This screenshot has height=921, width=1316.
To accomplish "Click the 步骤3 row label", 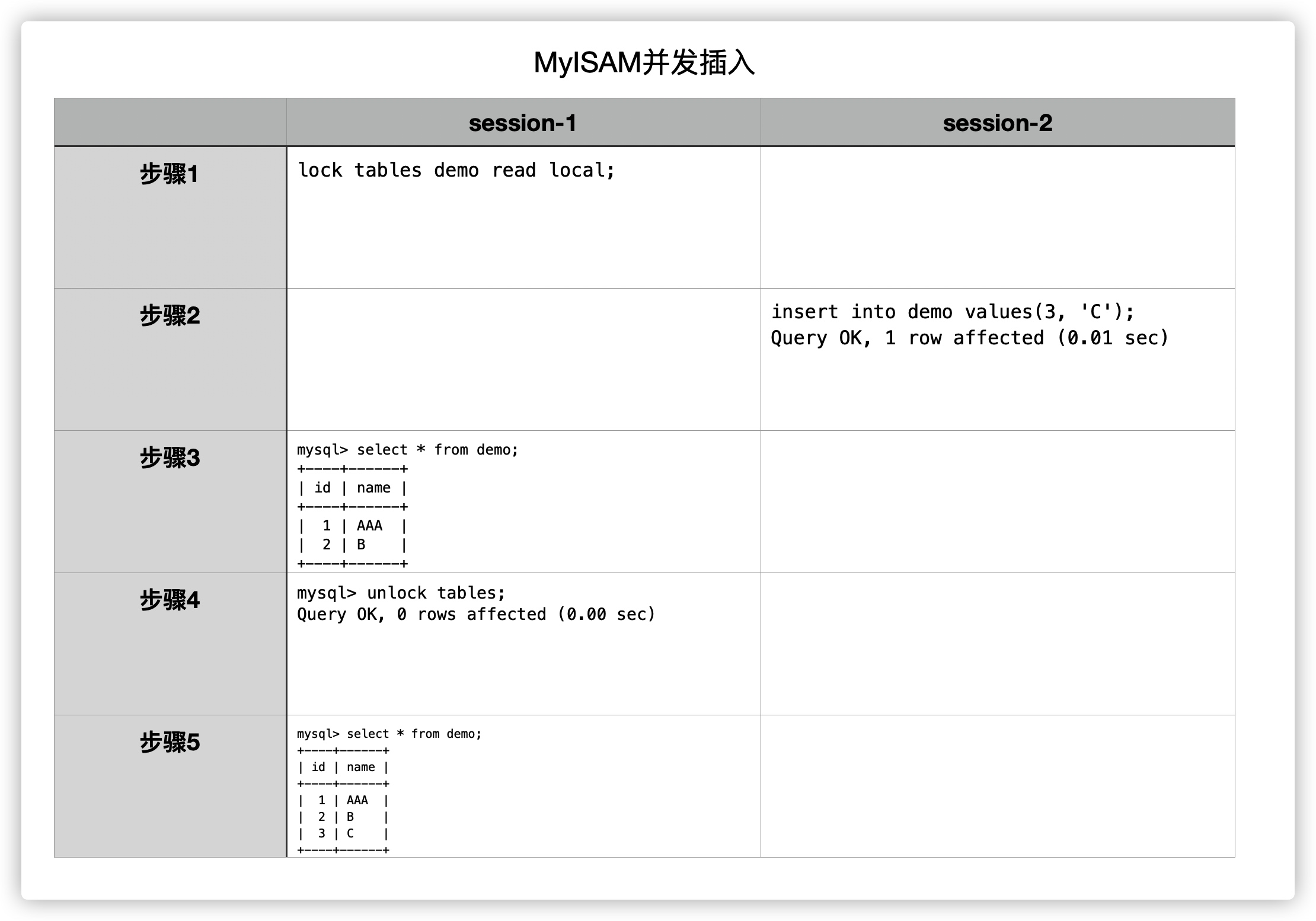I will [x=170, y=458].
